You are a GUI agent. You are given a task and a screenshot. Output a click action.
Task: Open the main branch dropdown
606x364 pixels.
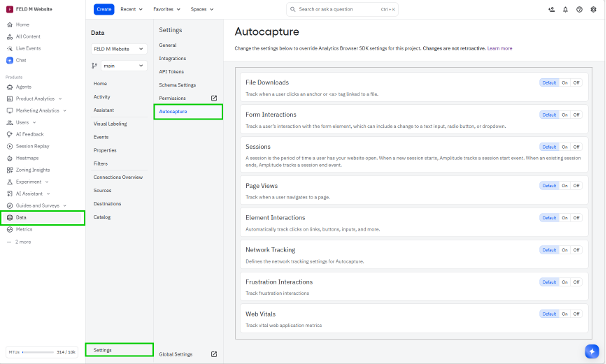(124, 66)
